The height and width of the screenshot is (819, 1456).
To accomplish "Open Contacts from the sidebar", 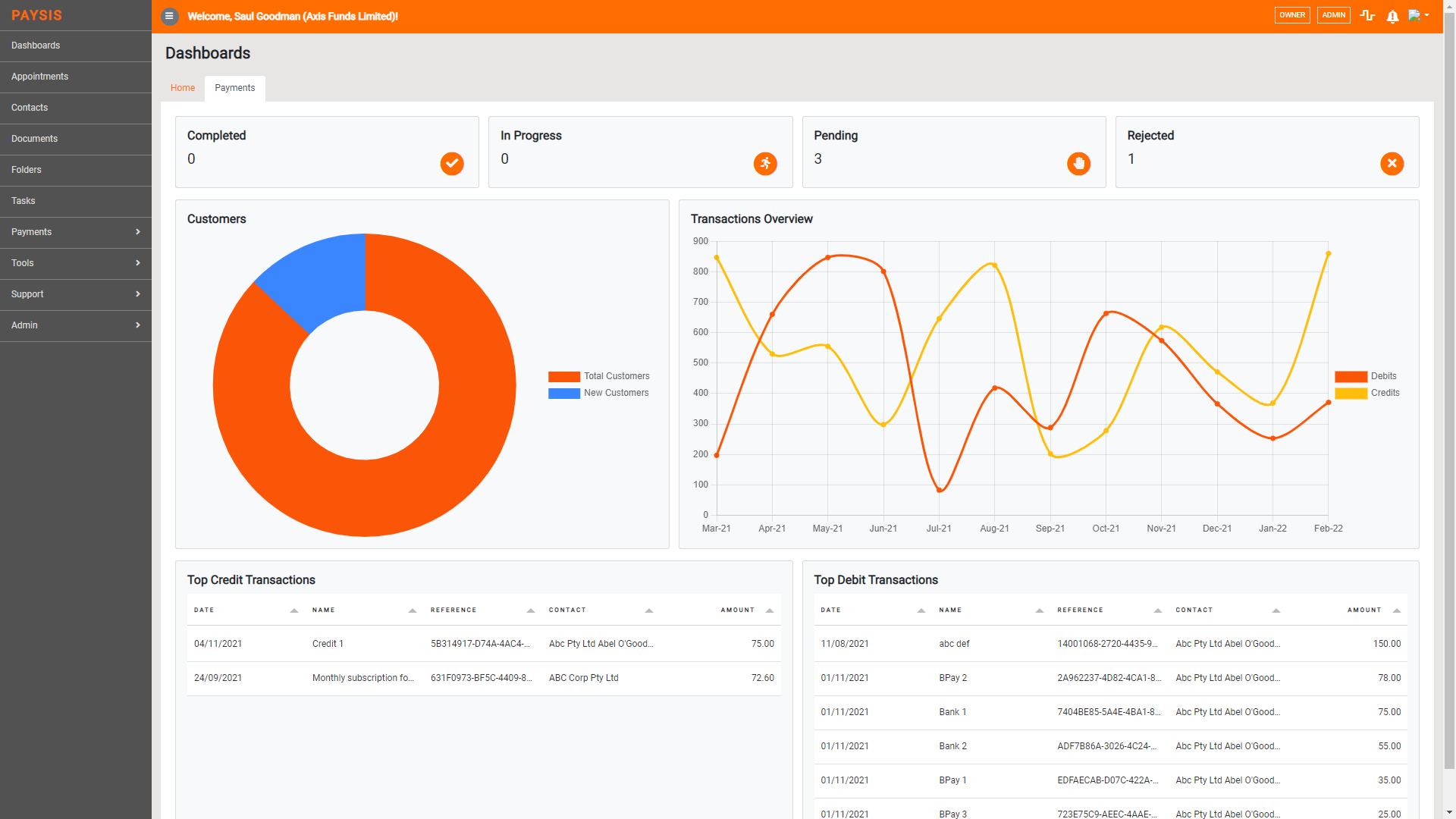I will (x=30, y=108).
